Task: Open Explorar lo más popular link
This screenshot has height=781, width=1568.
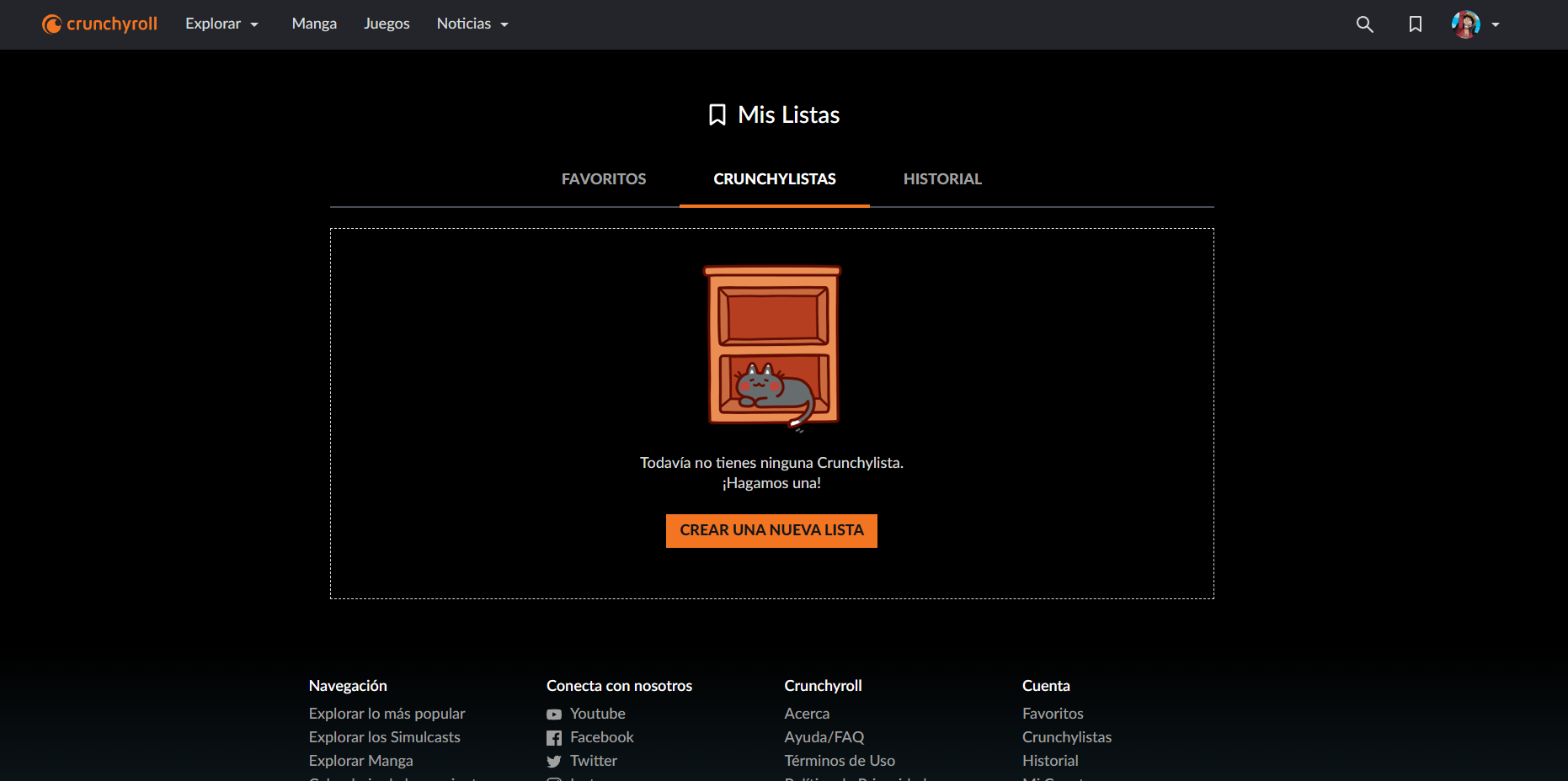Action: [x=387, y=714]
